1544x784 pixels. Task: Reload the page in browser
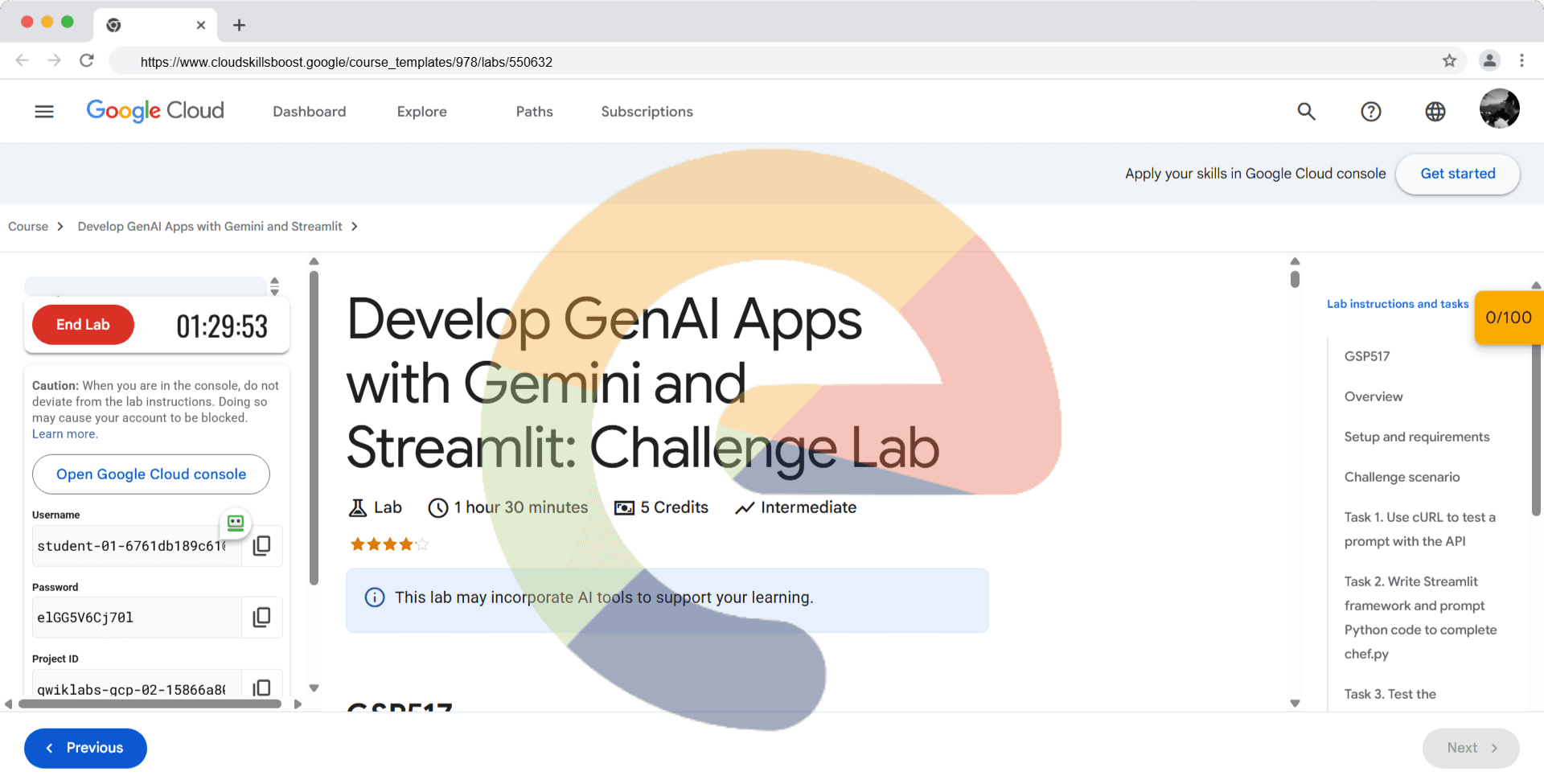tap(87, 61)
